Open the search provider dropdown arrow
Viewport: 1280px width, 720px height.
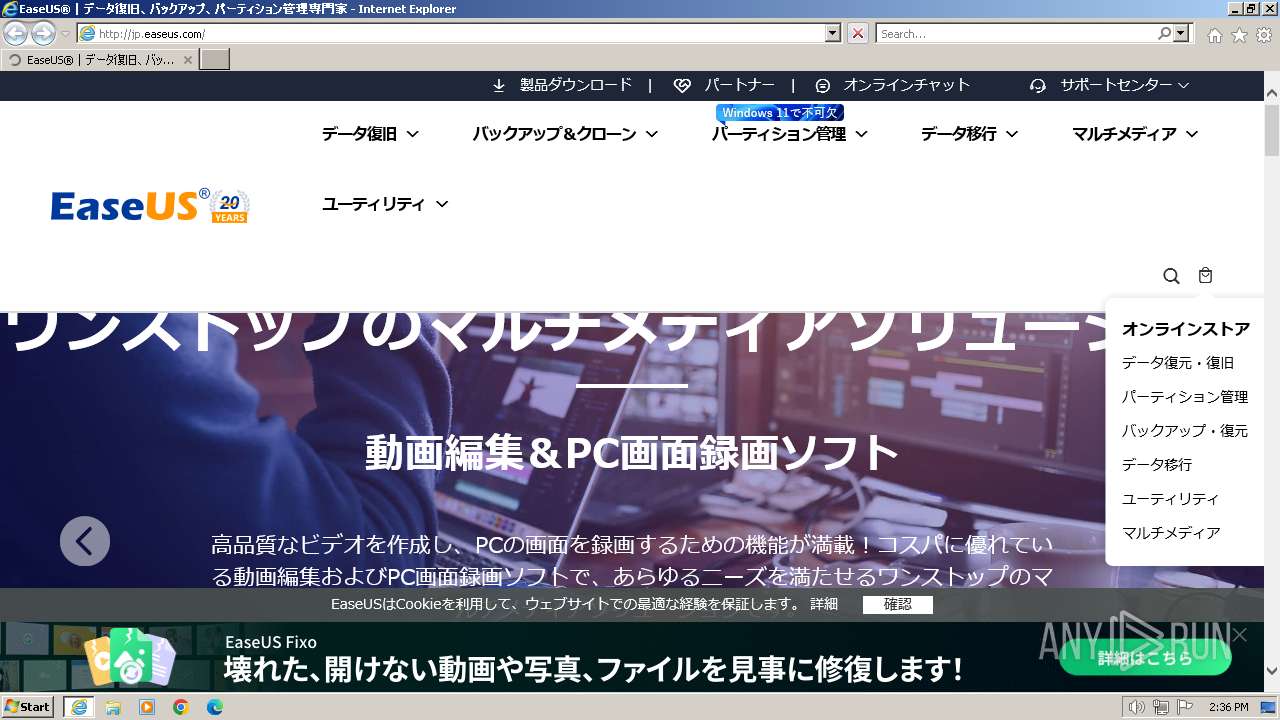point(1182,33)
